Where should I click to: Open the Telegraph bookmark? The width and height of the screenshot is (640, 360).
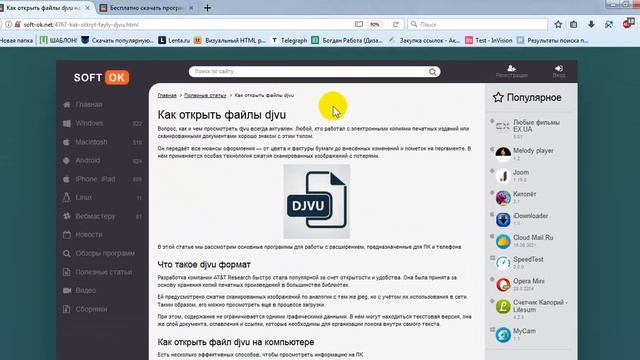tap(289, 40)
